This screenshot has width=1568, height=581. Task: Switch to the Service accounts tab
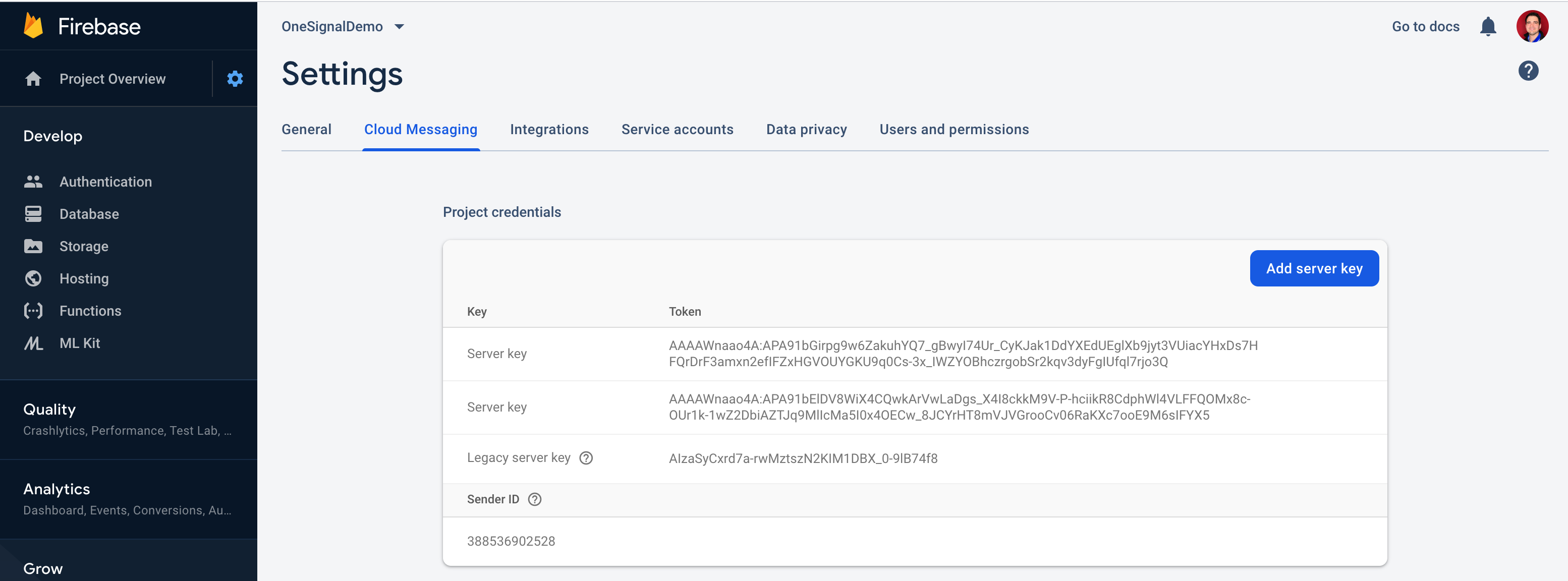(677, 130)
